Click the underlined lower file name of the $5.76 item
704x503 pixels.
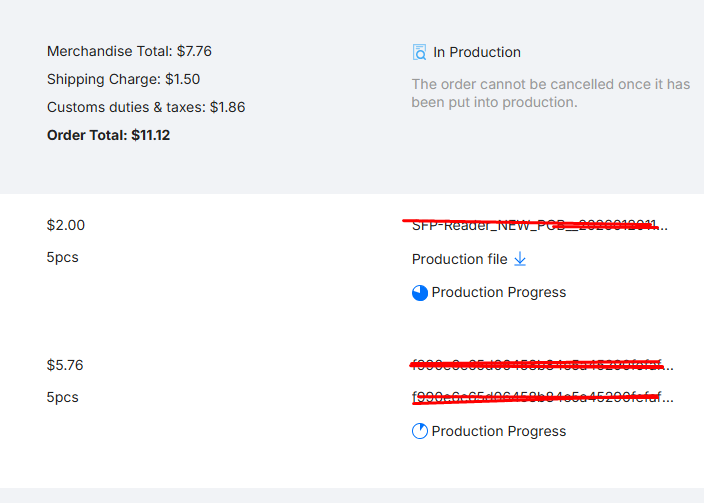tap(542, 398)
